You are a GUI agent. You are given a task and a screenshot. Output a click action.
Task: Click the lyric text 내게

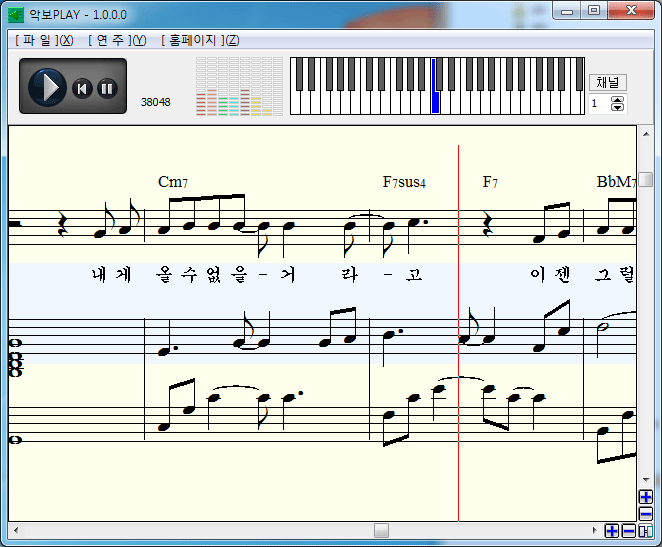pyautogui.click(x=112, y=275)
